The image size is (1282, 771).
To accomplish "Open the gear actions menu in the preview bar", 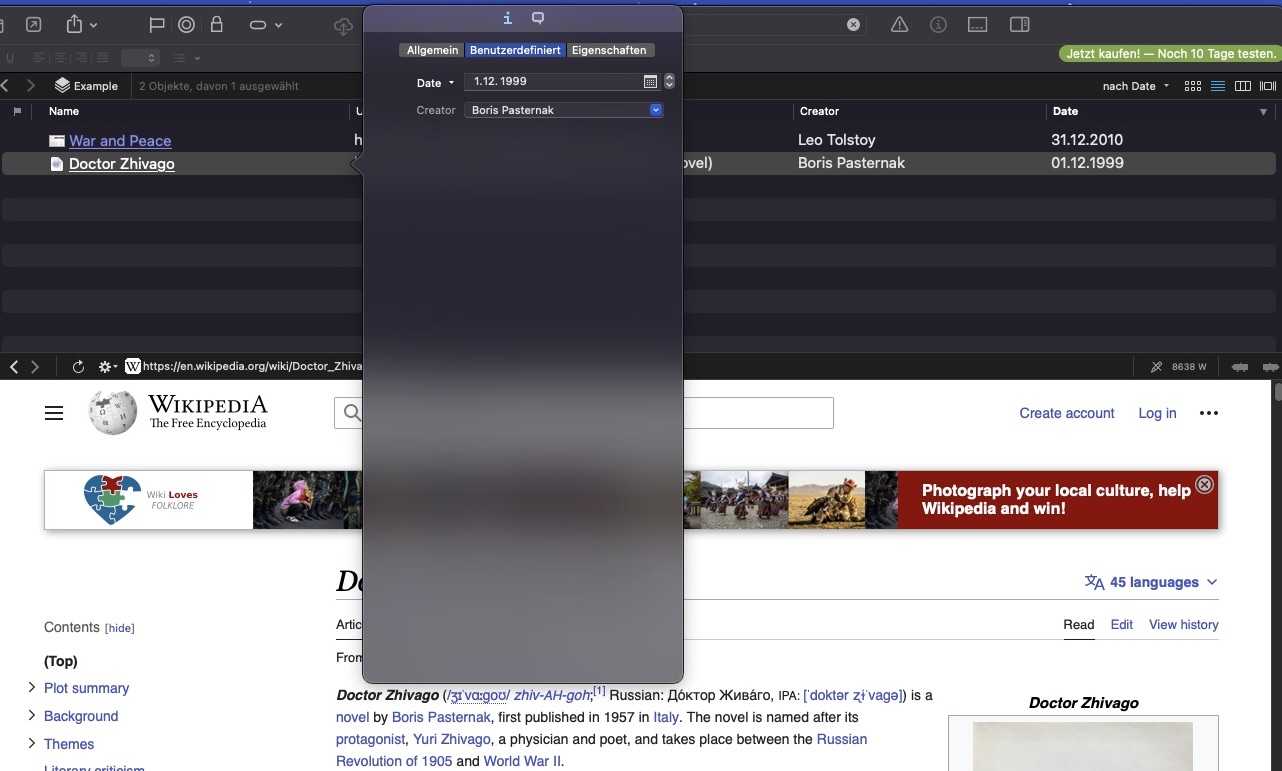I will [x=107, y=367].
